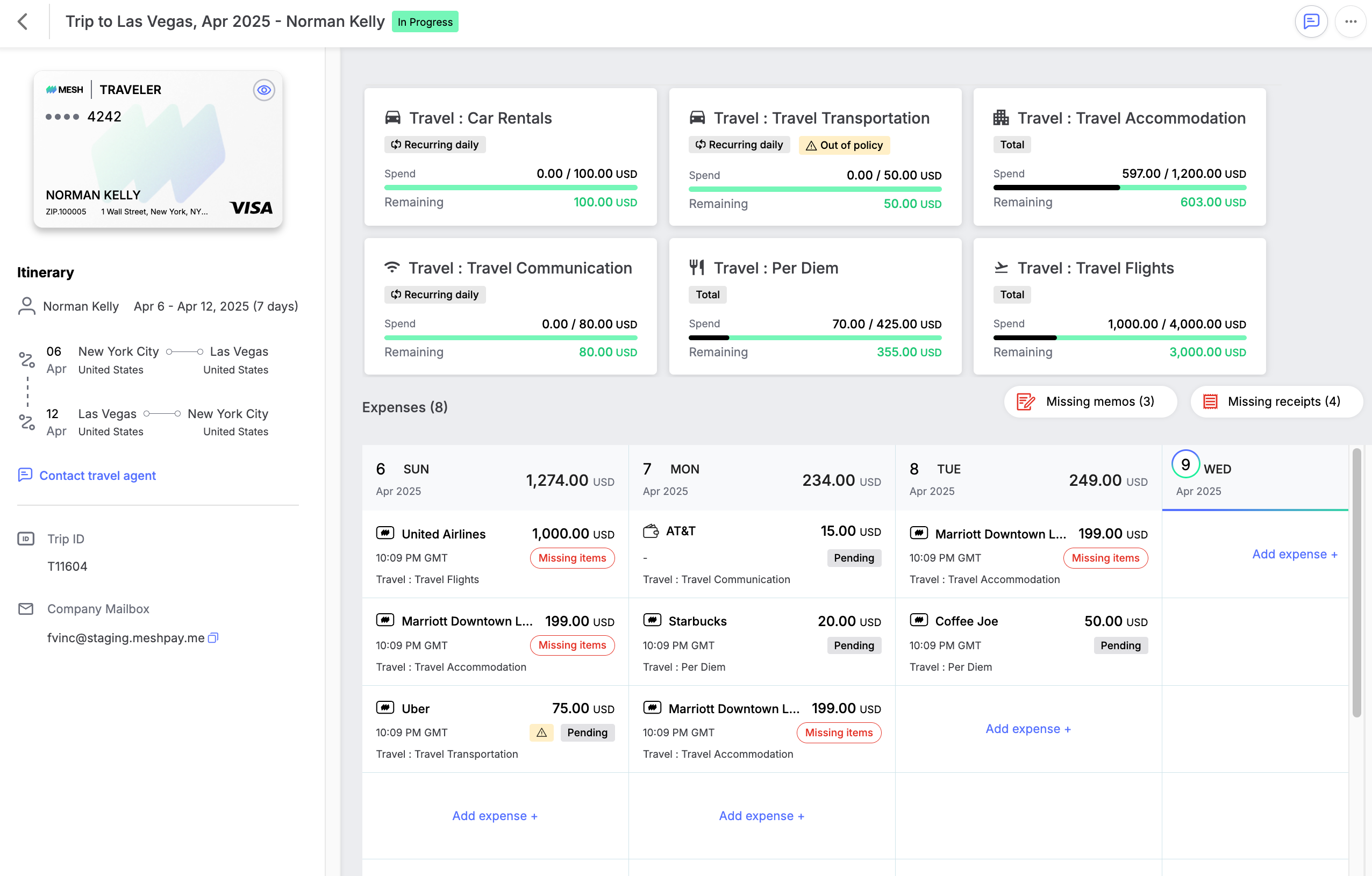1372x876 pixels.
Task: Click Missing items on Sunday Marriott expense
Action: [x=572, y=645]
